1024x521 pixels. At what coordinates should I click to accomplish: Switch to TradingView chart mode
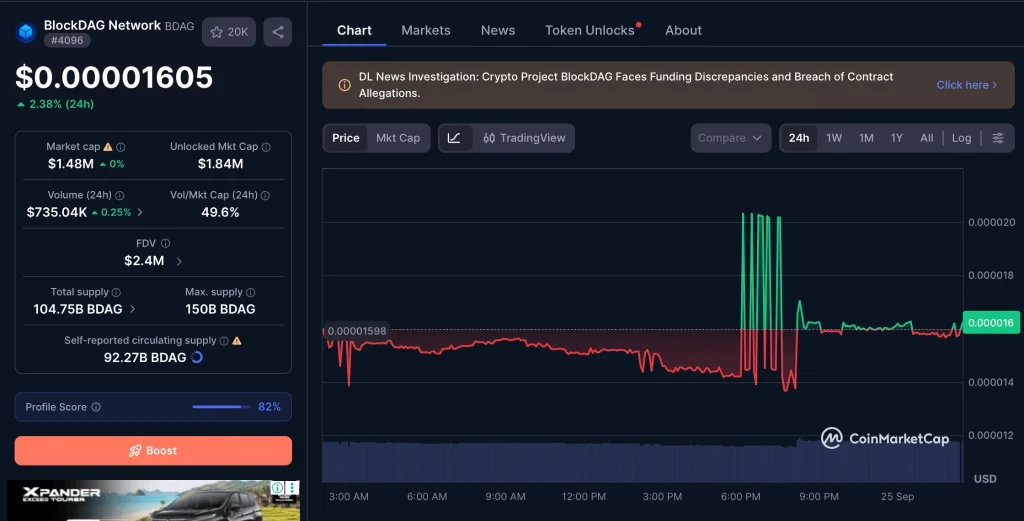pyautogui.click(x=524, y=138)
